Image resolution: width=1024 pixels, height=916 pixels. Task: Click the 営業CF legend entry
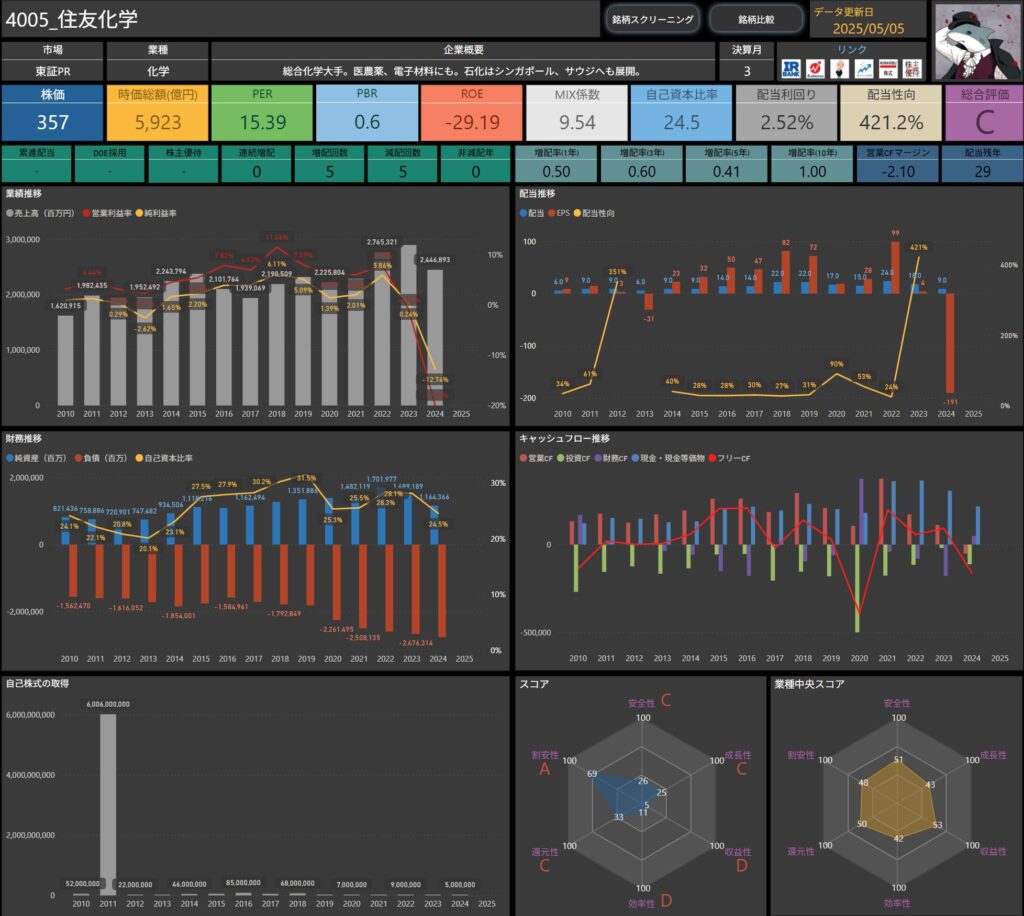[x=536, y=458]
